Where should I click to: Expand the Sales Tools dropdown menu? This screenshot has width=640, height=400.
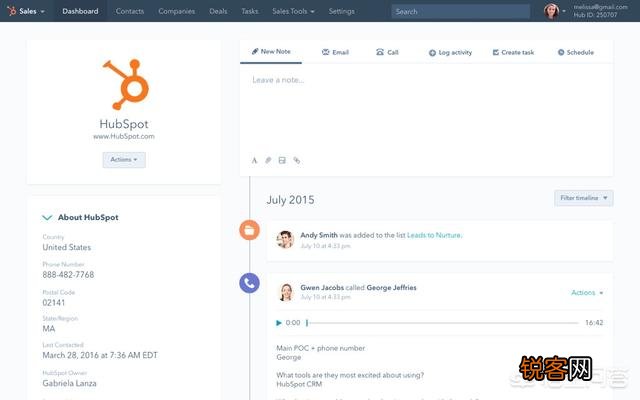coord(293,11)
